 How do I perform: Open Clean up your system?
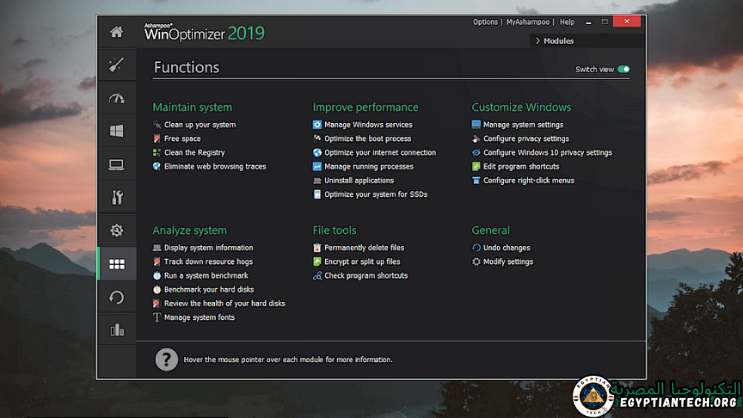tap(194, 125)
